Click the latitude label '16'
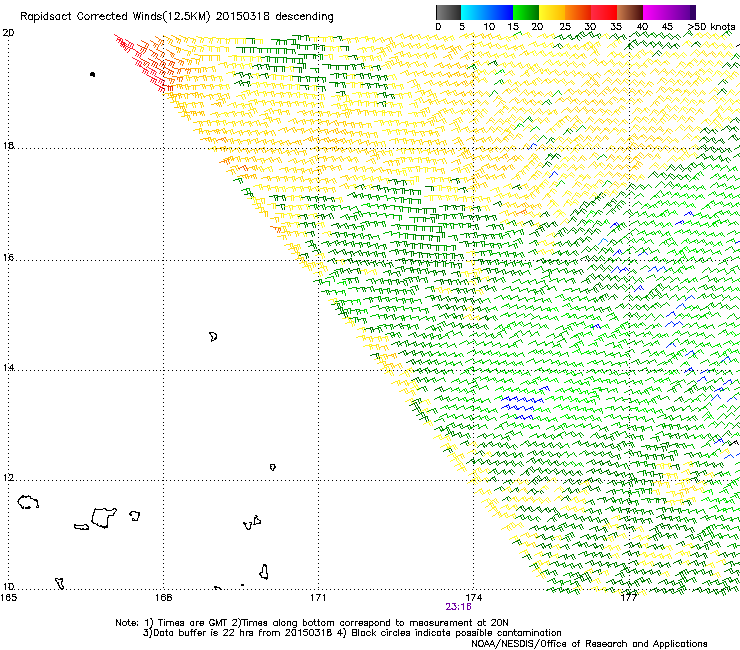Viewport: 740px width, 650px height. tap(8, 257)
